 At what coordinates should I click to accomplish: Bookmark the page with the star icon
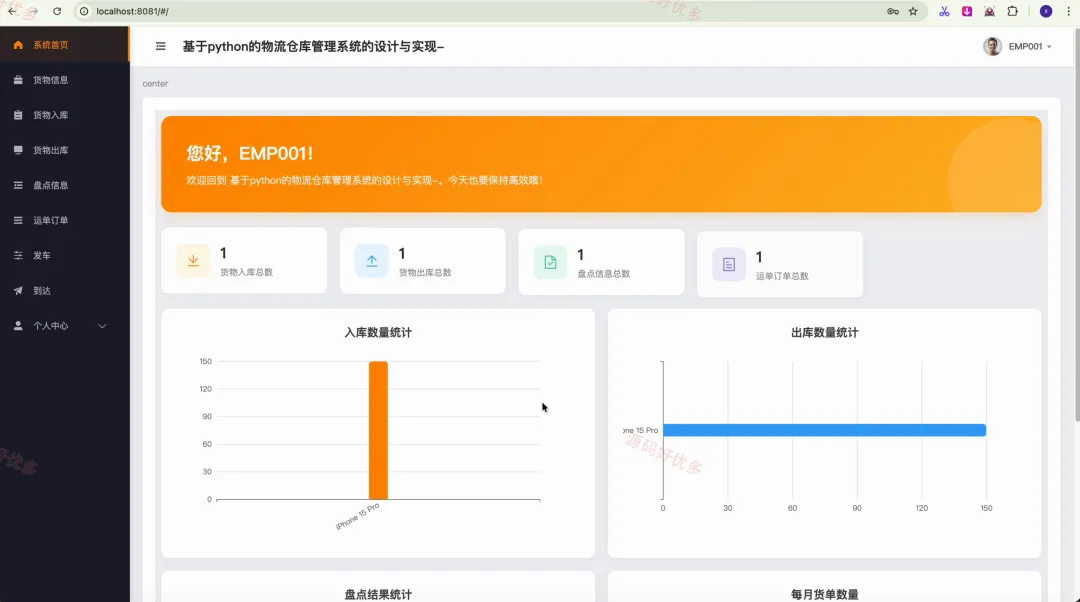click(913, 11)
